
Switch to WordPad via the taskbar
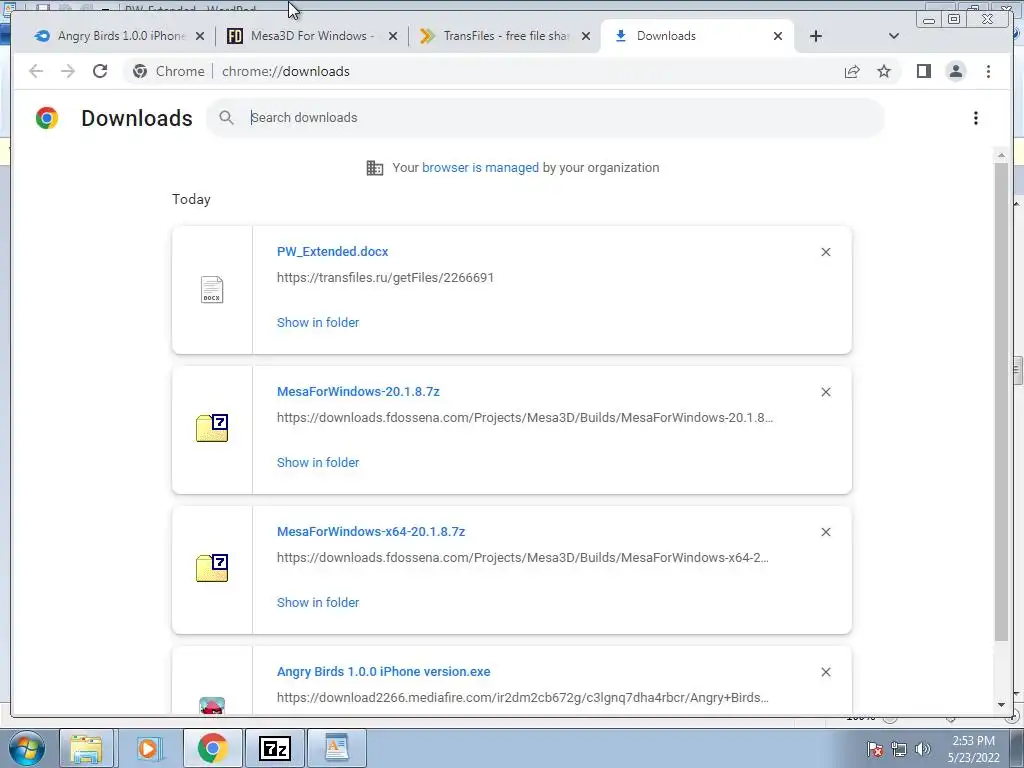(336, 748)
